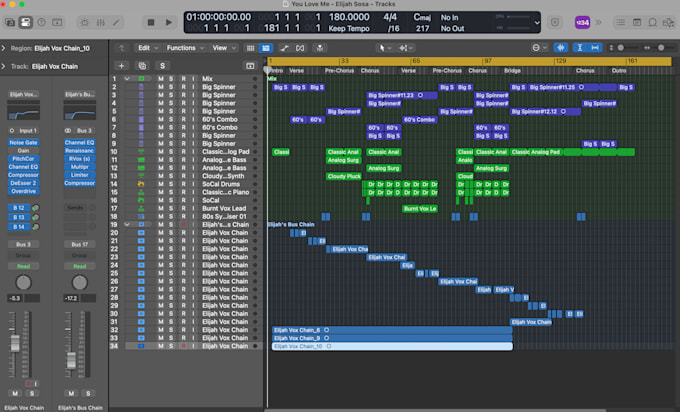This screenshot has width=680, height=412.
Task: Toggle the blue Show Track Automation-style list button
Action: (x=266, y=48)
